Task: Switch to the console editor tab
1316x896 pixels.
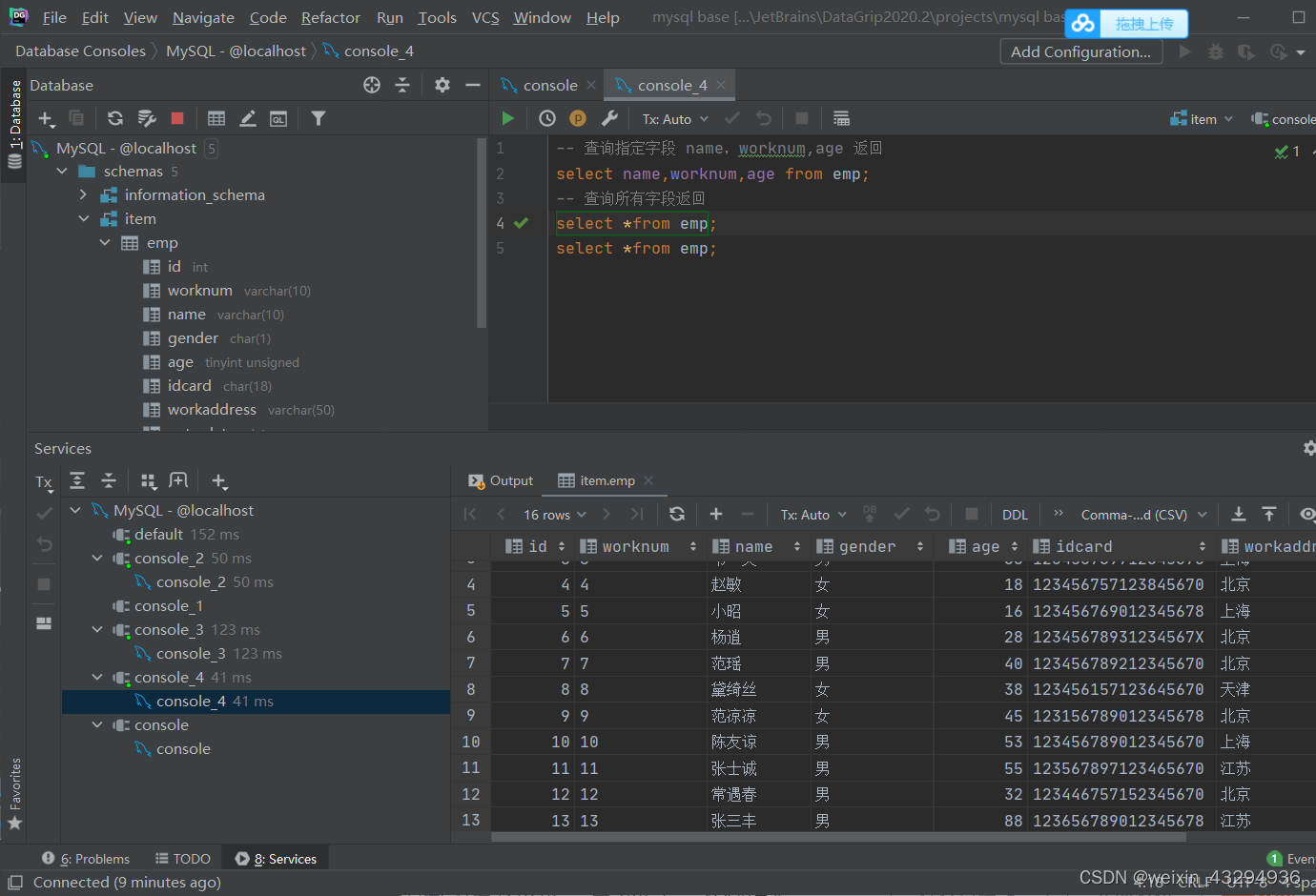Action: (549, 85)
